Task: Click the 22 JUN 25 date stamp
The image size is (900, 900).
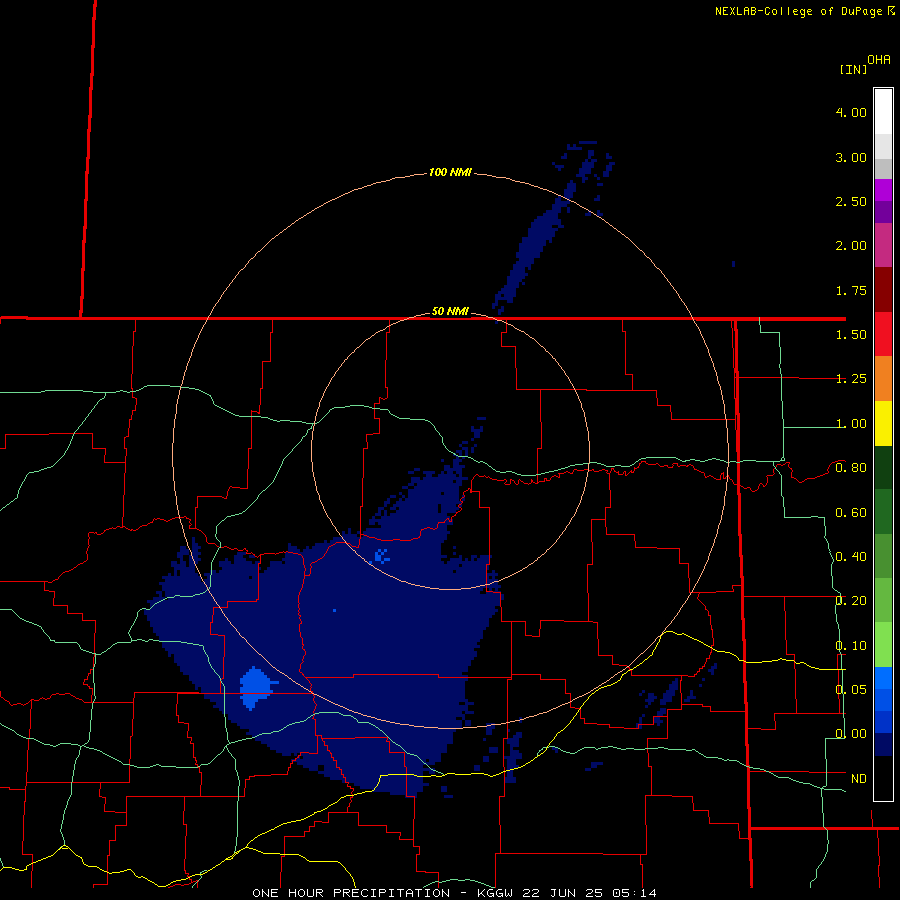Action: [561, 893]
